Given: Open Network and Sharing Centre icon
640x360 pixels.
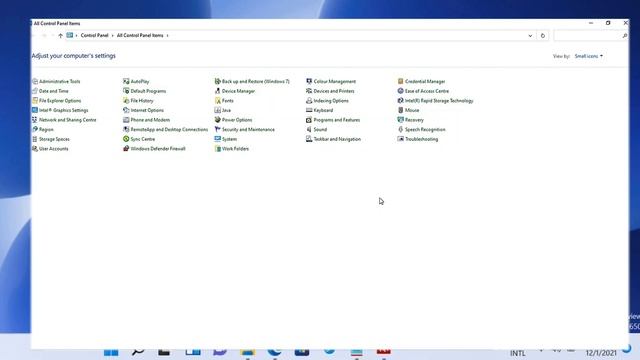Looking at the screenshot, I should [x=35, y=120].
